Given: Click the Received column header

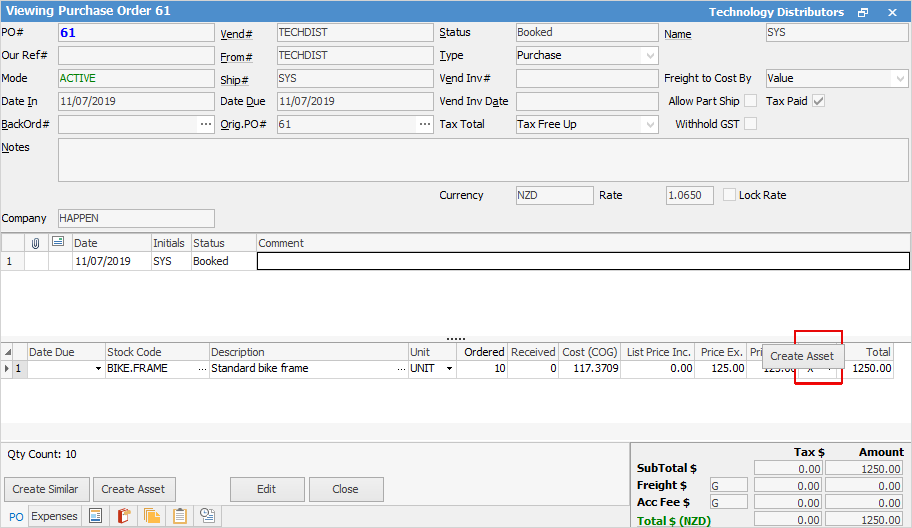Looking at the screenshot, I should (x=533, y=352).
